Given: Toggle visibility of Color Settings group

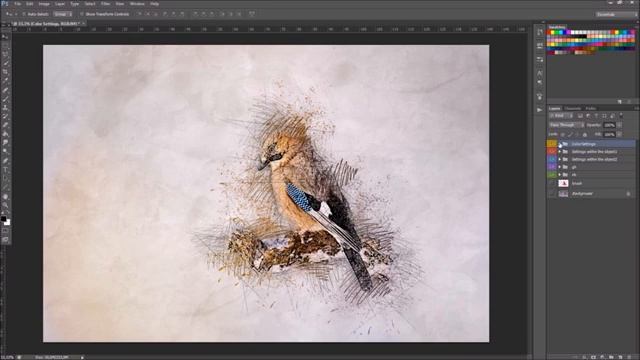Looking at the screenshot, I should [x=551, y=144].
